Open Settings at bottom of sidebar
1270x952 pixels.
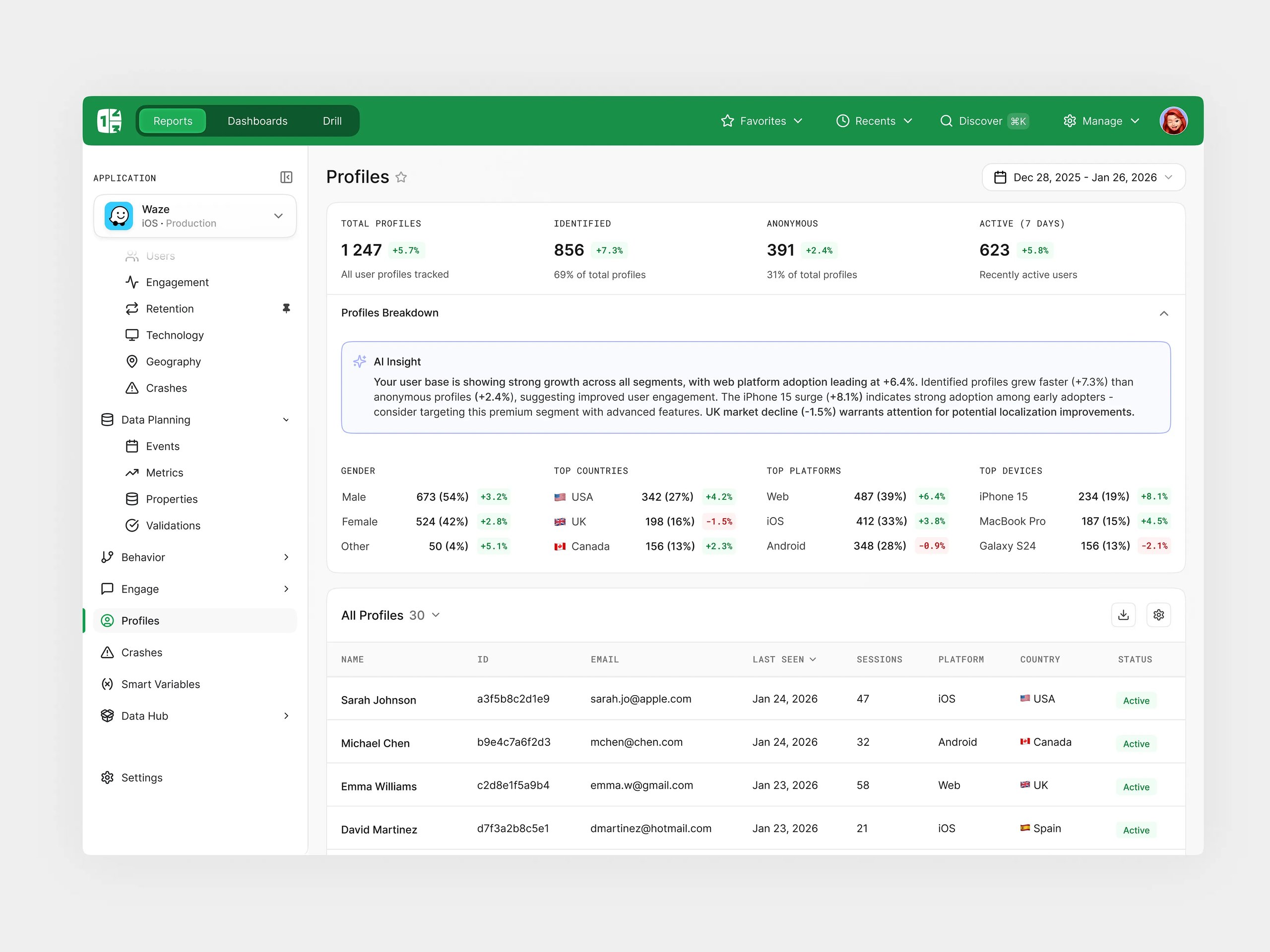[x=142, y=777]
